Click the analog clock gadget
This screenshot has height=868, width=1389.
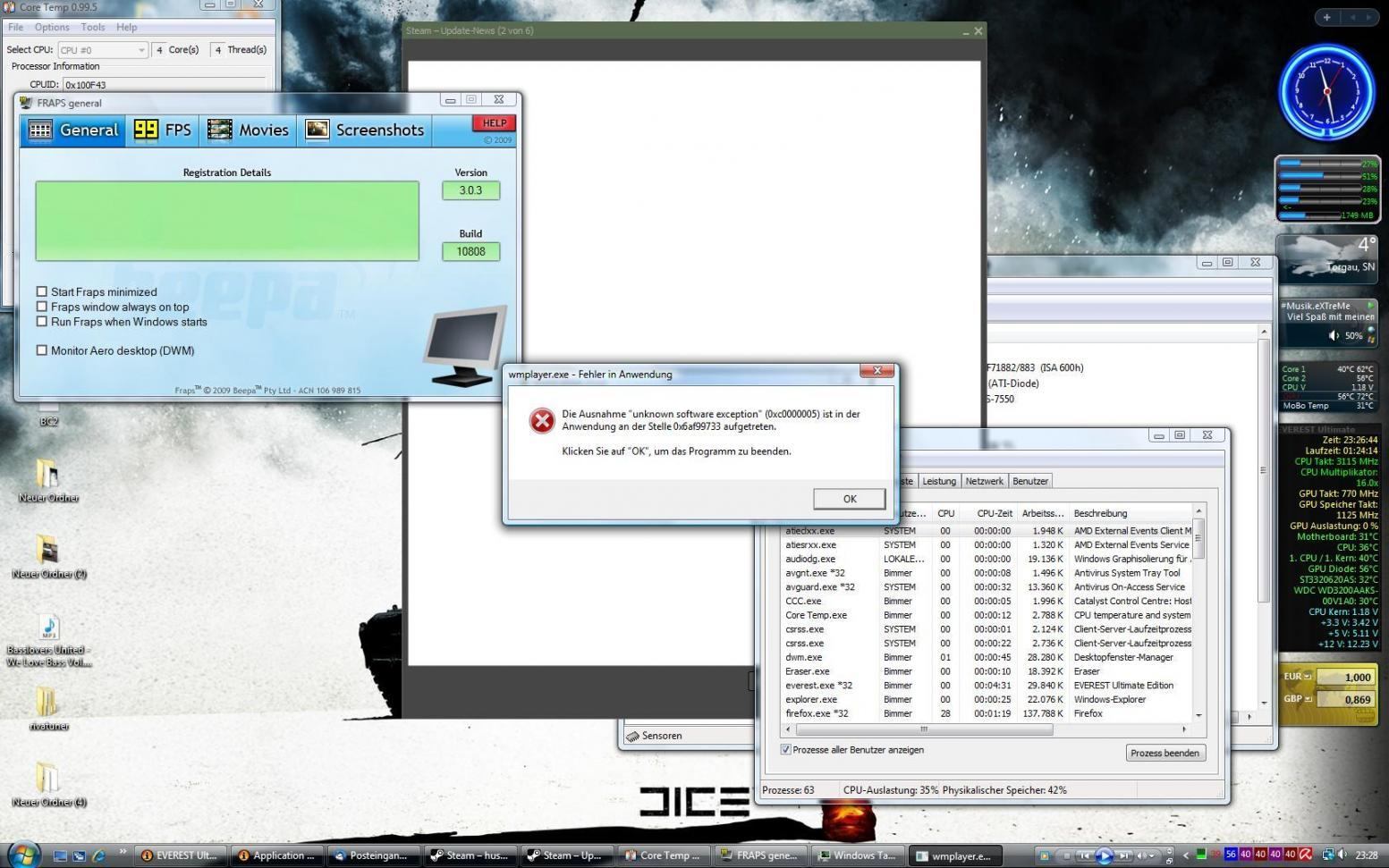pos(1326,92)
